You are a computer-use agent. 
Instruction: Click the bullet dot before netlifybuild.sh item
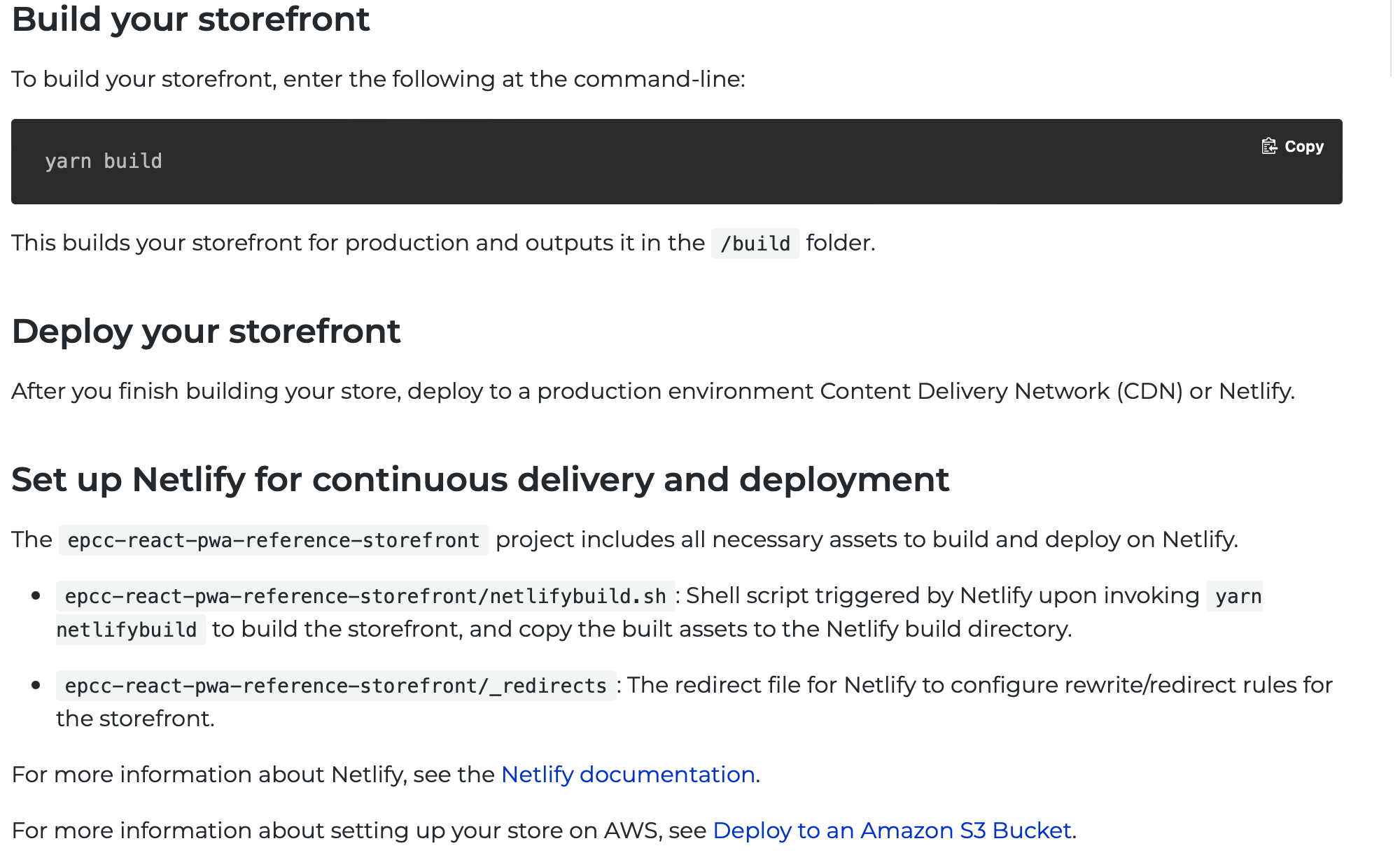click(36, 596)
